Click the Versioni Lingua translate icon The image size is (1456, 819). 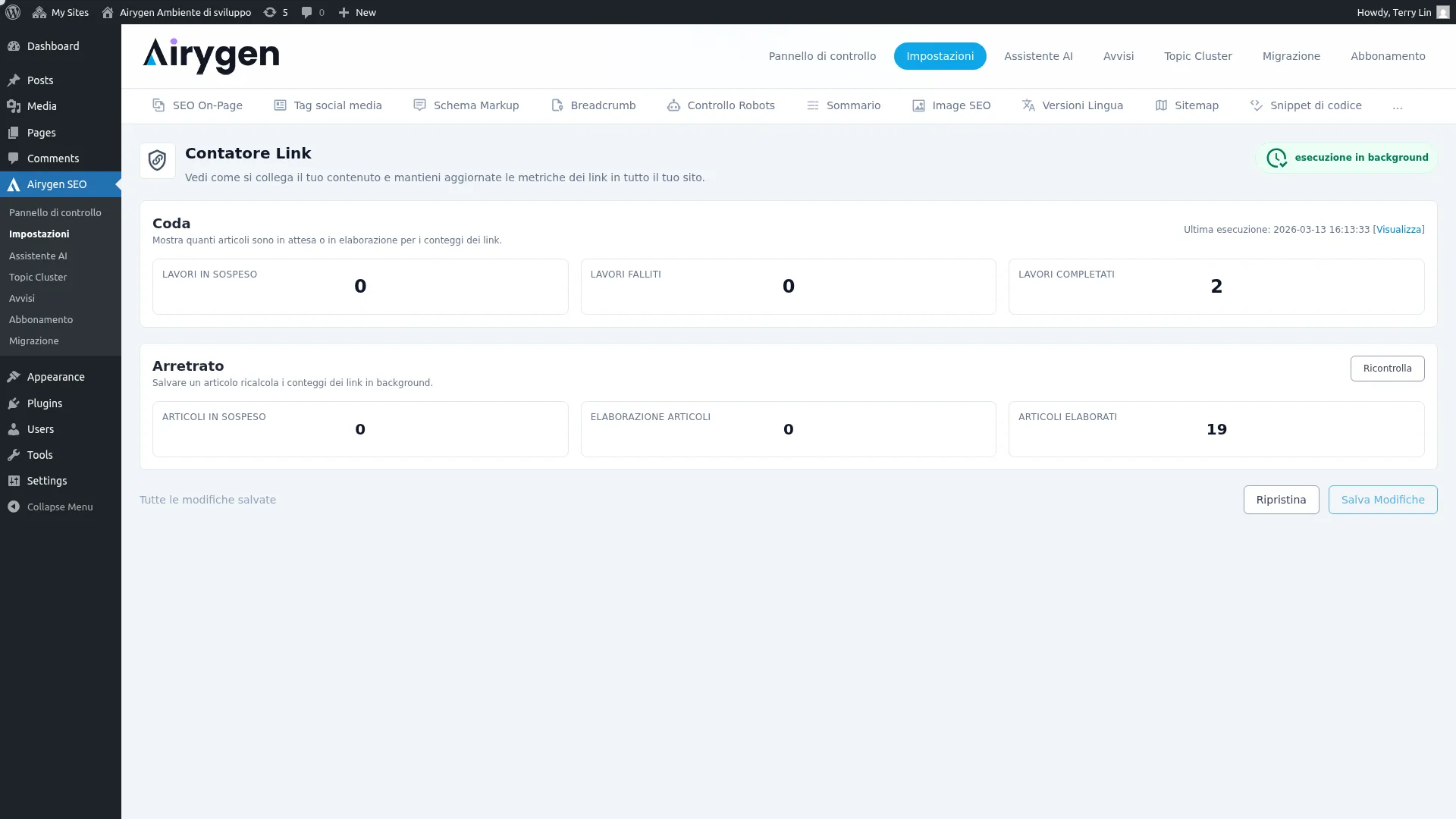click(1028, 105)
